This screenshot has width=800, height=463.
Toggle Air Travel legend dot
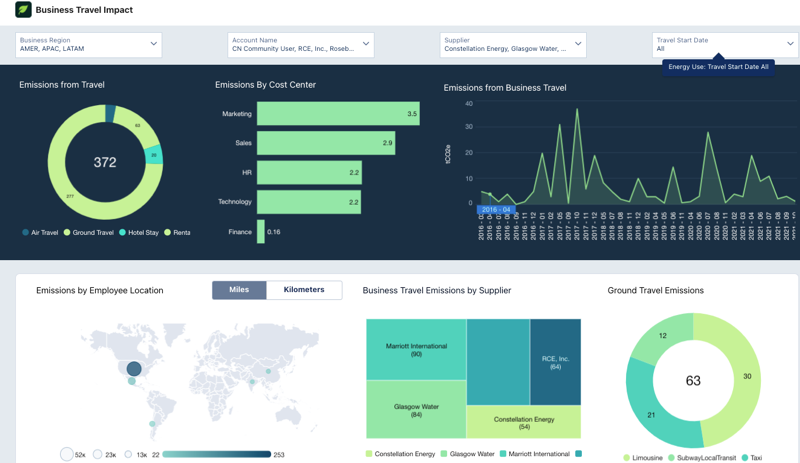pyautogui.click(x=26, y=232)
